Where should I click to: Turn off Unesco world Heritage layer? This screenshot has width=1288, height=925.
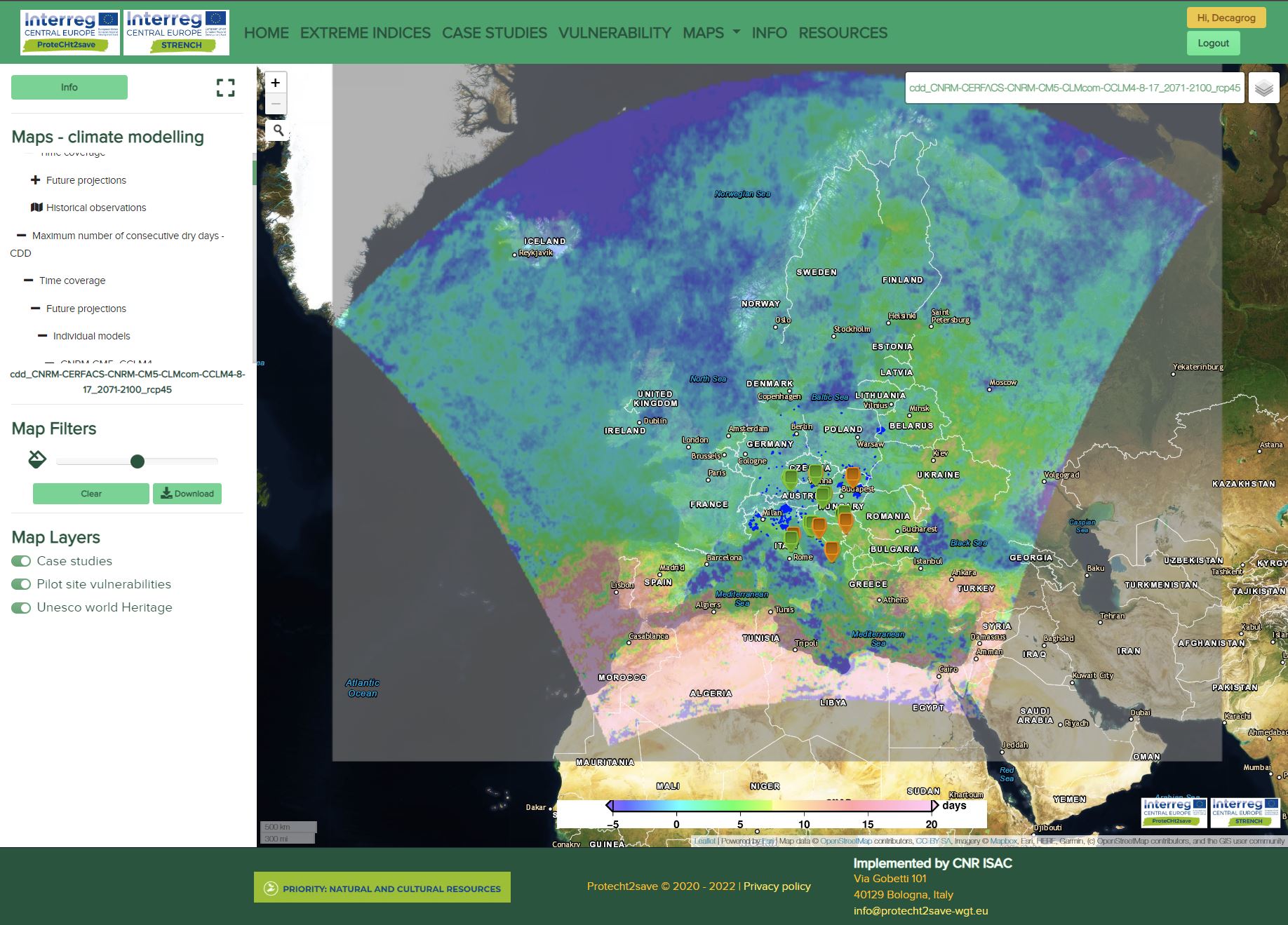pyautogui.click(x=21, y=607)
